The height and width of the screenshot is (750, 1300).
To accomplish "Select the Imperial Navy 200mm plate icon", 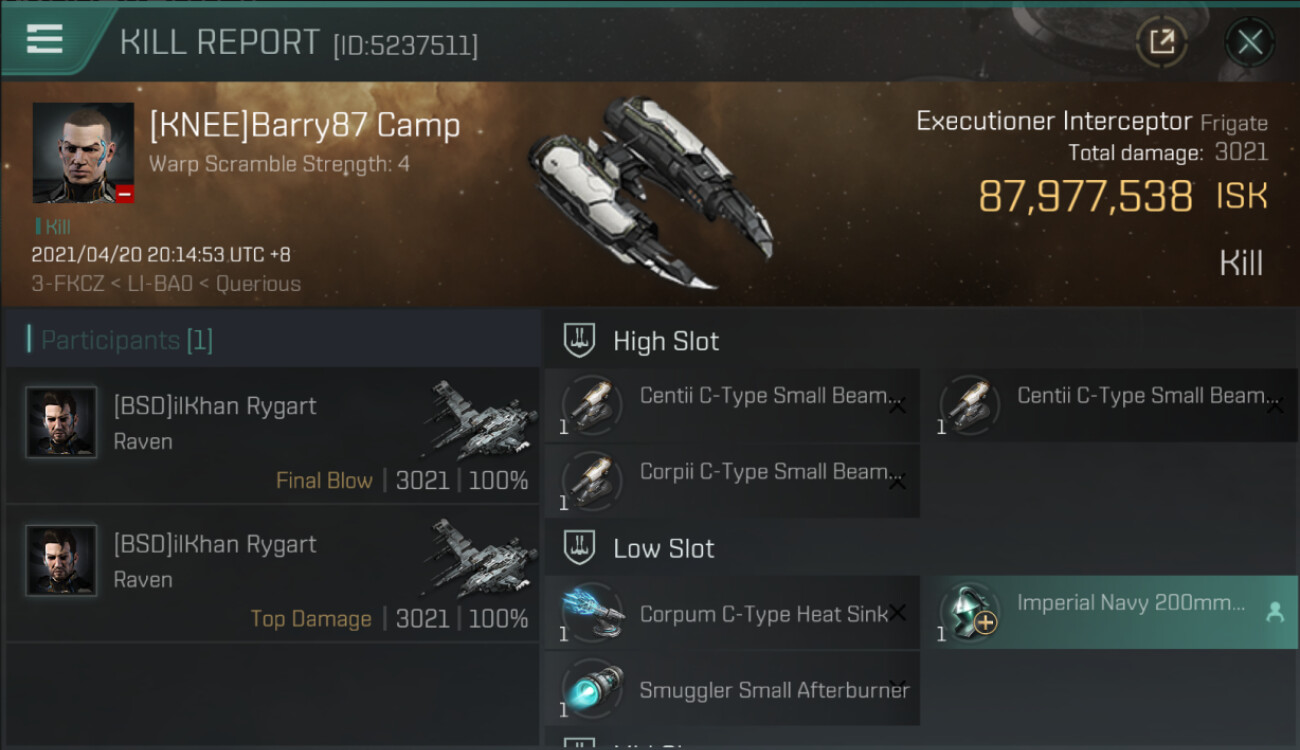I will tap(970, 612).
